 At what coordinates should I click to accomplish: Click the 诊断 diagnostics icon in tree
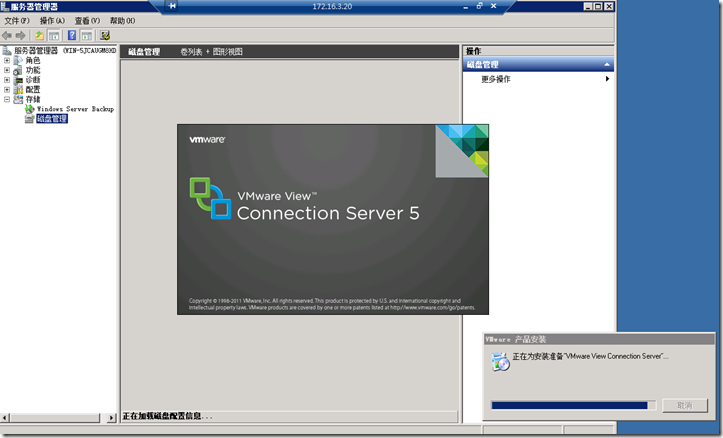[x=18, y=80]
